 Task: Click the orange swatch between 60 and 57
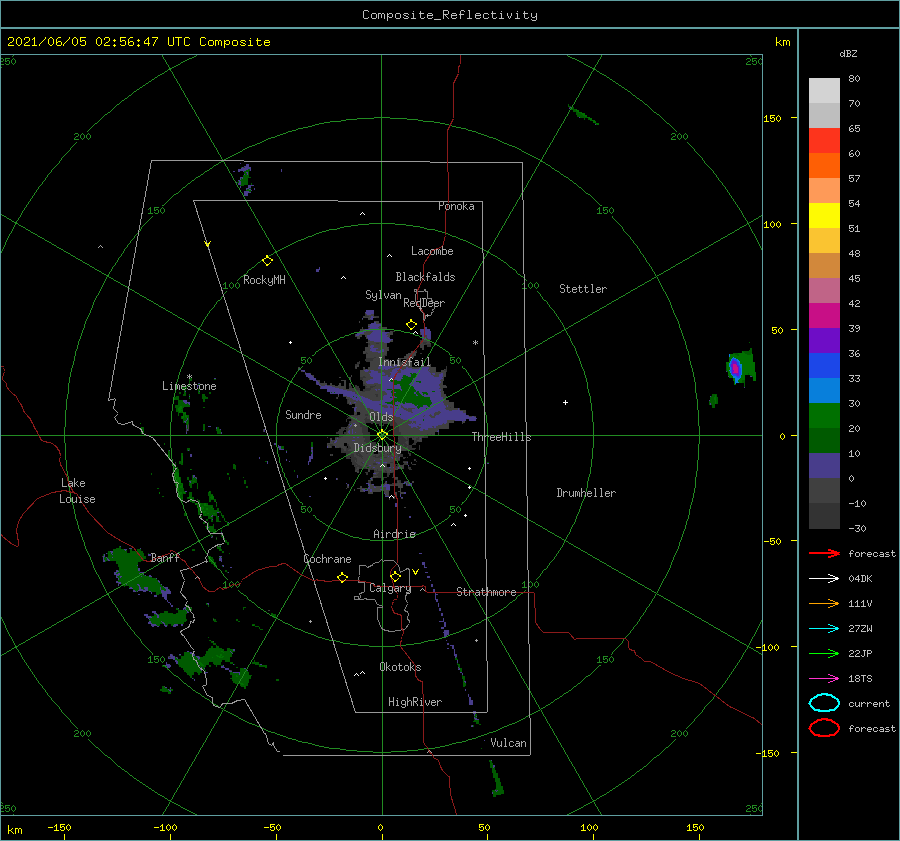click(824, 165)
